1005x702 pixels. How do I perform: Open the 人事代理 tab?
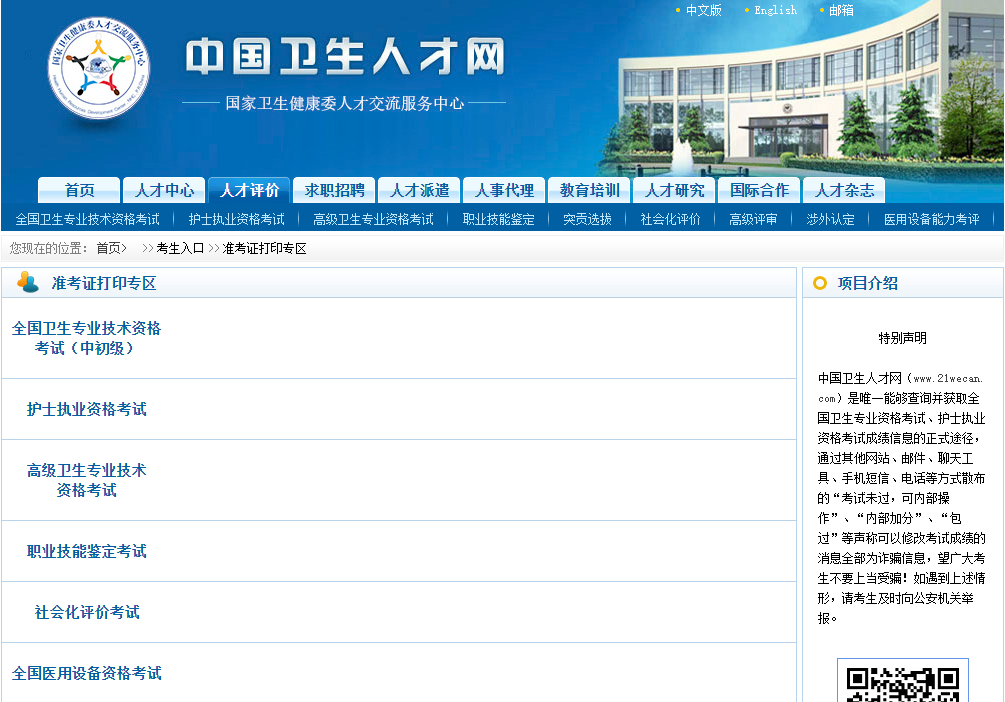click(504, 190)
